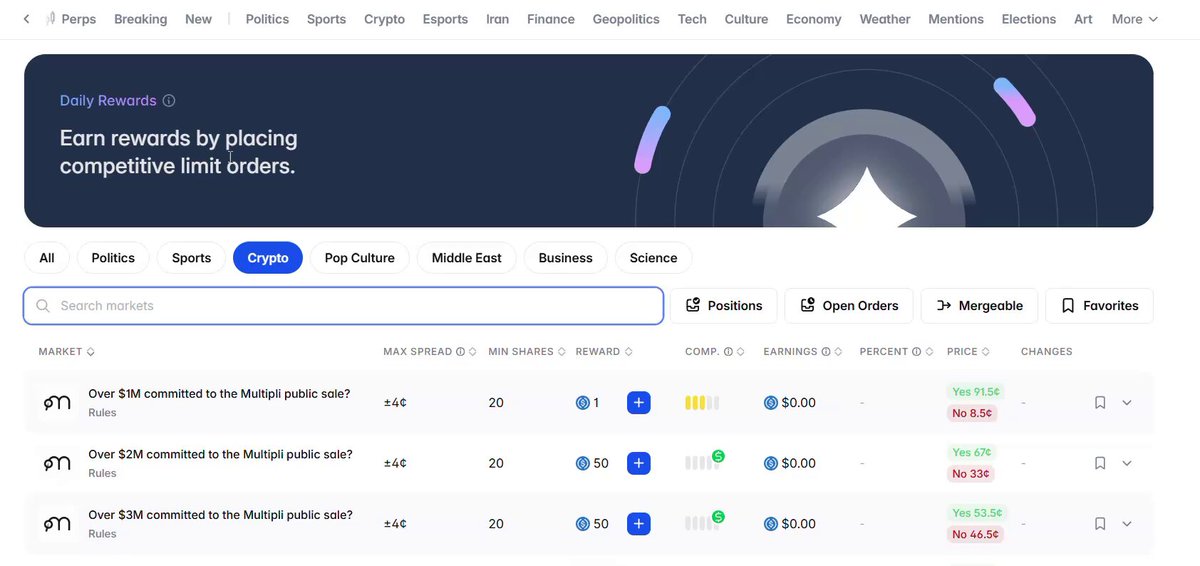Go to the Breaking category
Image resolution: width=1200 pixels, height=566 pixels.
pyautogui.click(x=141, y=19)
